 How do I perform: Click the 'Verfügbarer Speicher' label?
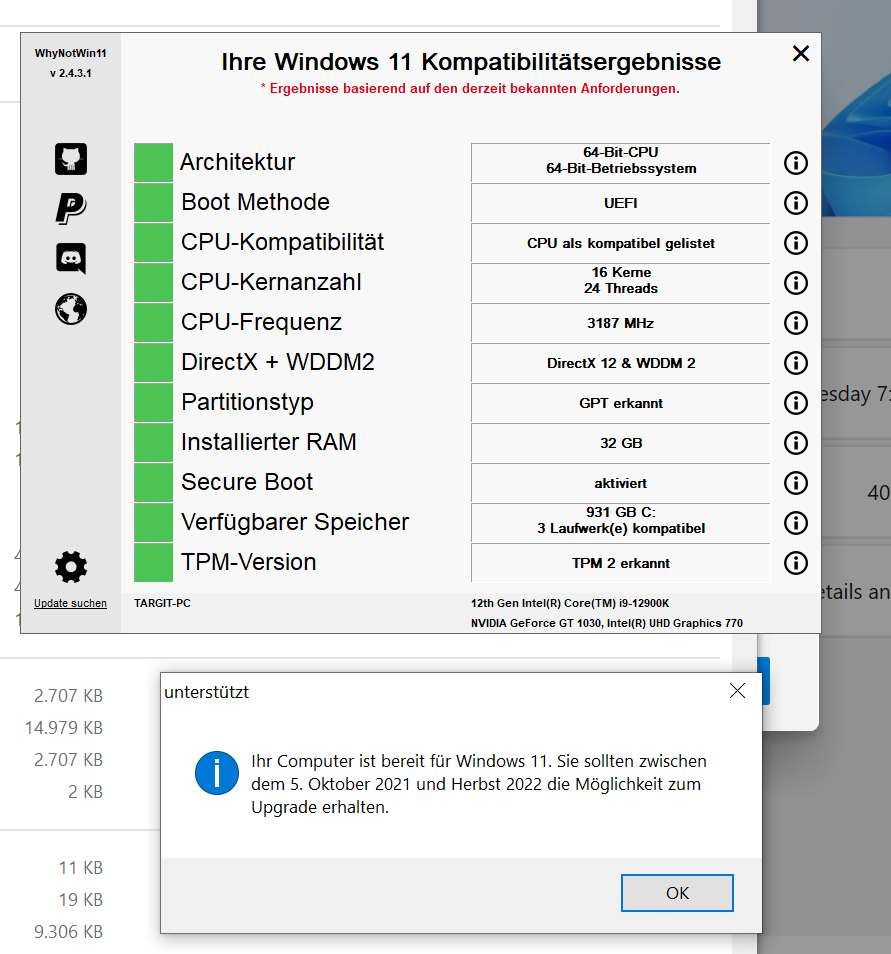295,522
